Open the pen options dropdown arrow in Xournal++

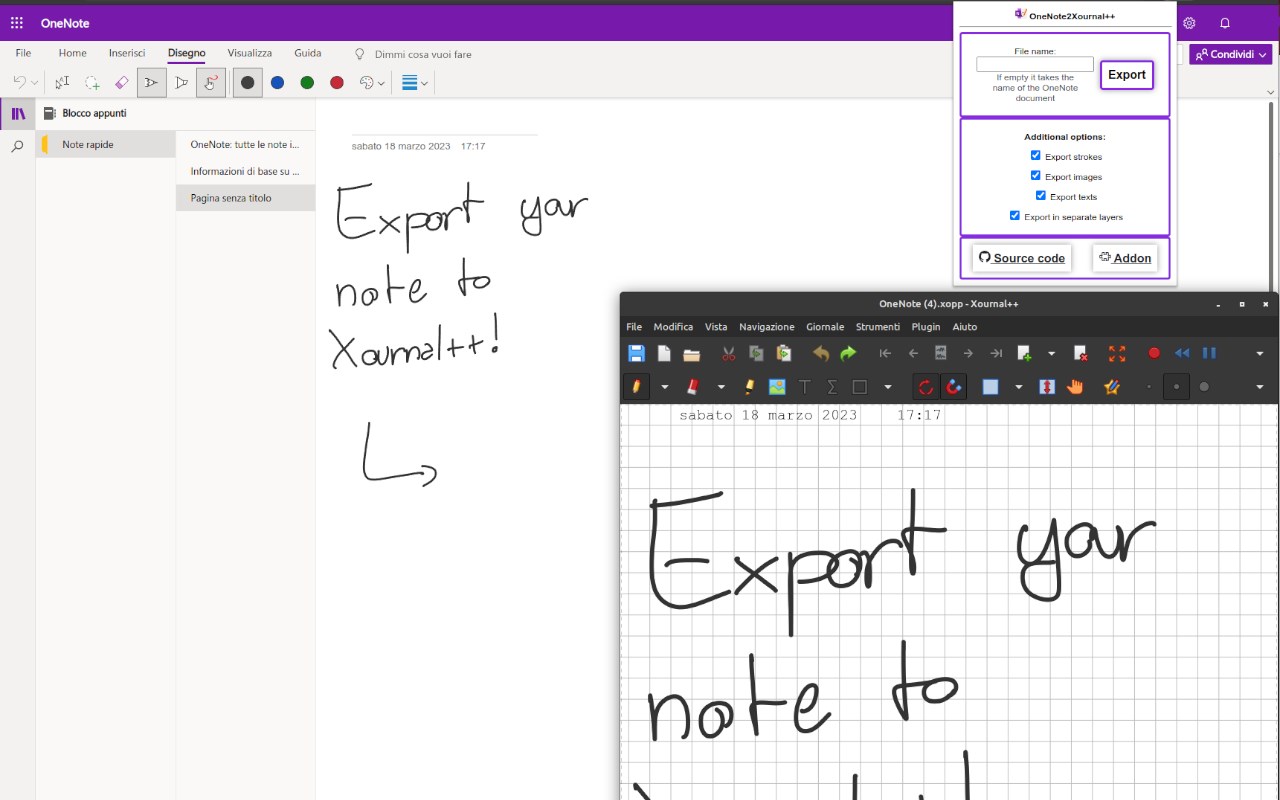tap(664, 386)
